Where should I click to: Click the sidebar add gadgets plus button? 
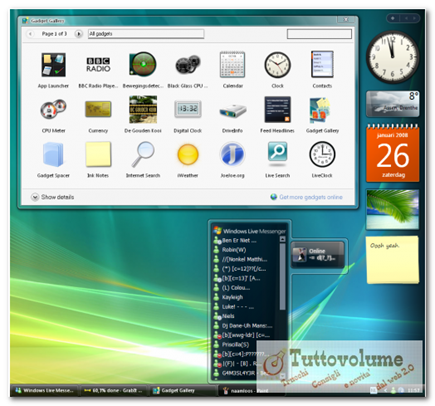click(x=393, y=18)
